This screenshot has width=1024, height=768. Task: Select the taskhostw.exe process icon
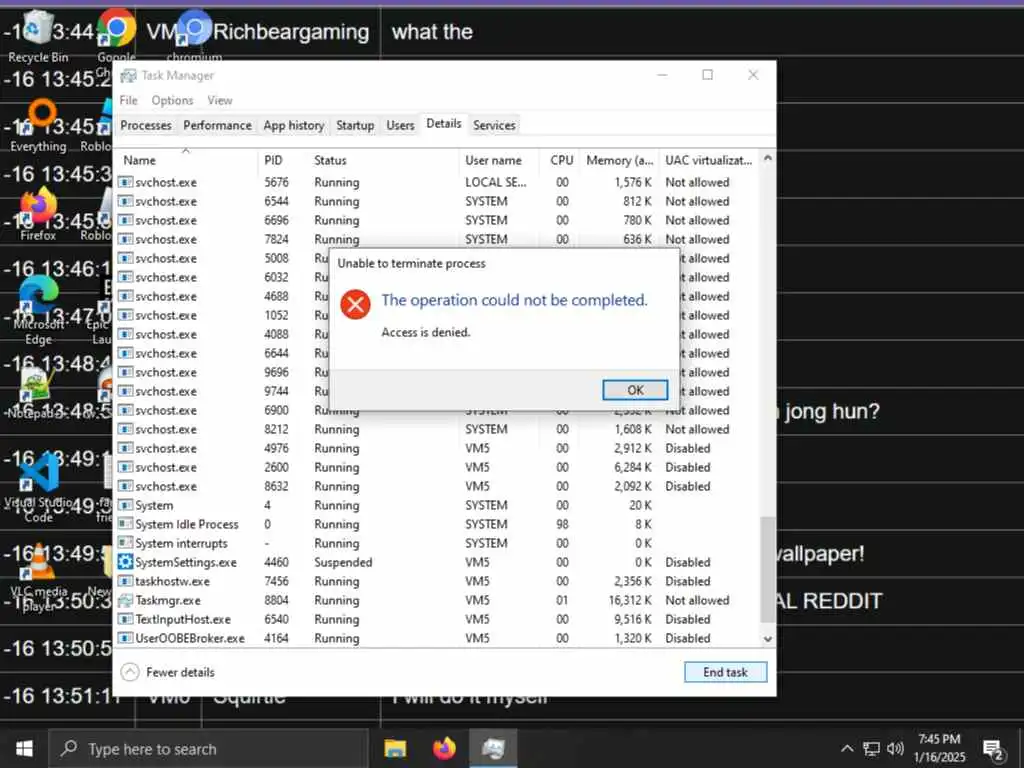pos(125,581)
